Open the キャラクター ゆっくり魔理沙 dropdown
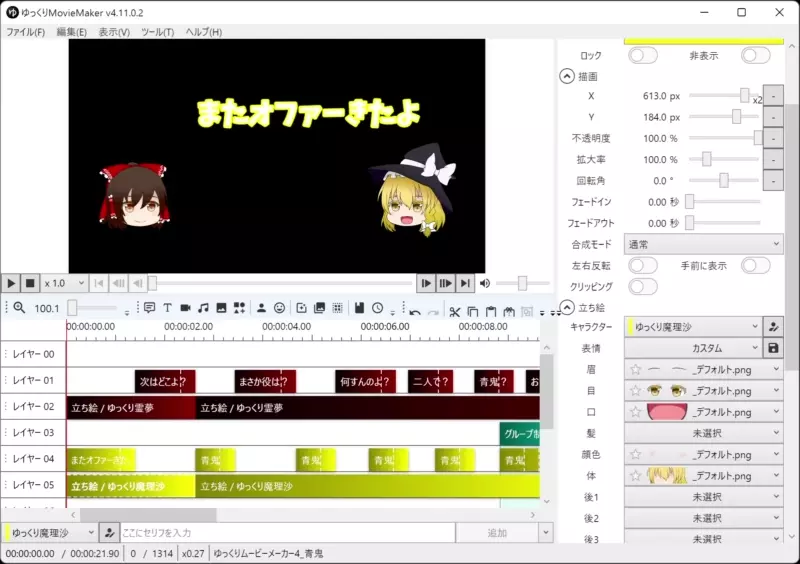800x564 pixels. point(693,327)
